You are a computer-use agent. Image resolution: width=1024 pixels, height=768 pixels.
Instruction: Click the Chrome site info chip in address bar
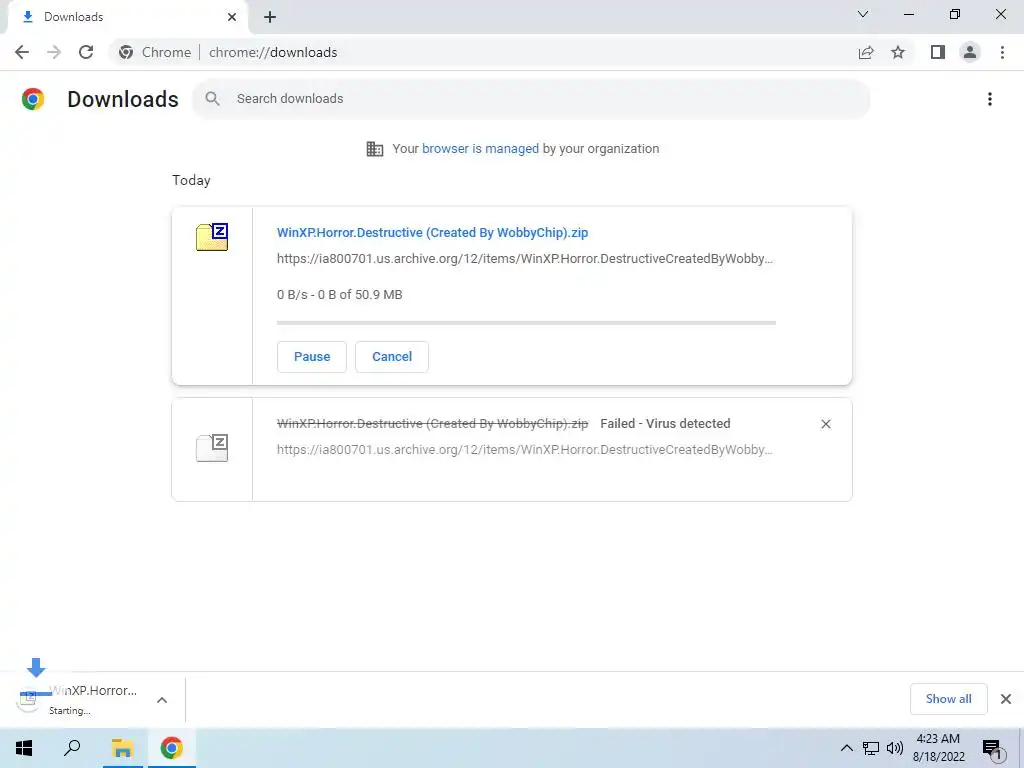click(155, 52)
